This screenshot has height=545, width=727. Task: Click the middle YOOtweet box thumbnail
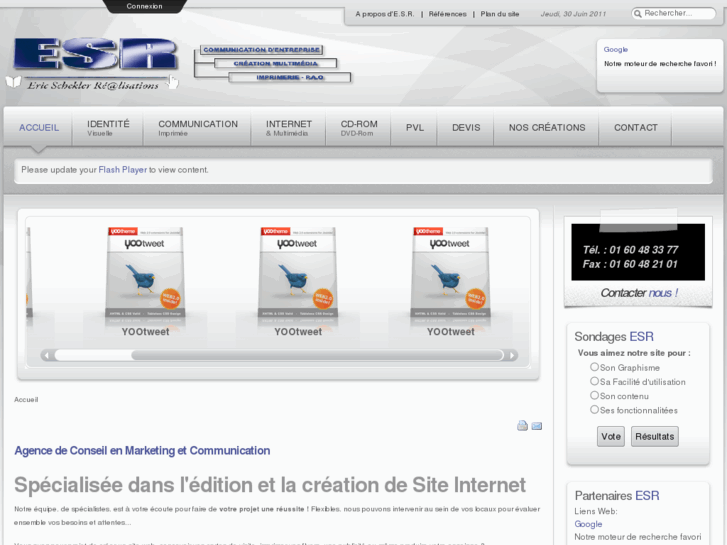point(298,274)
